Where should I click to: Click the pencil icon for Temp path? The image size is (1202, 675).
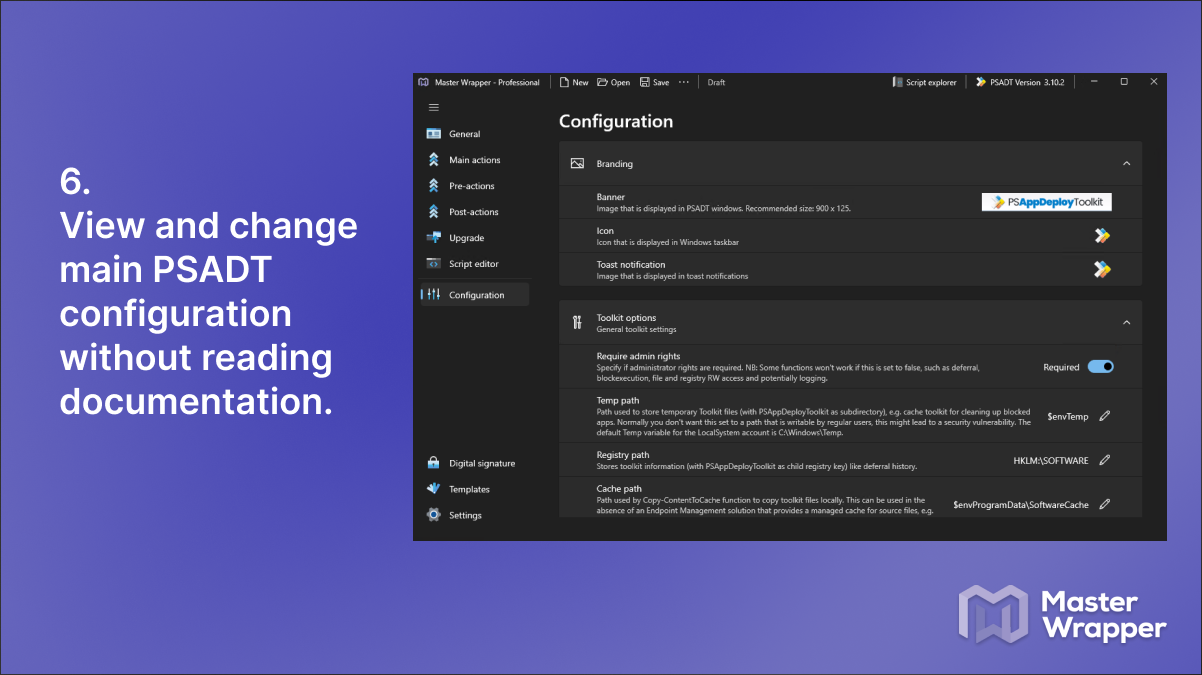(1104, 416)
